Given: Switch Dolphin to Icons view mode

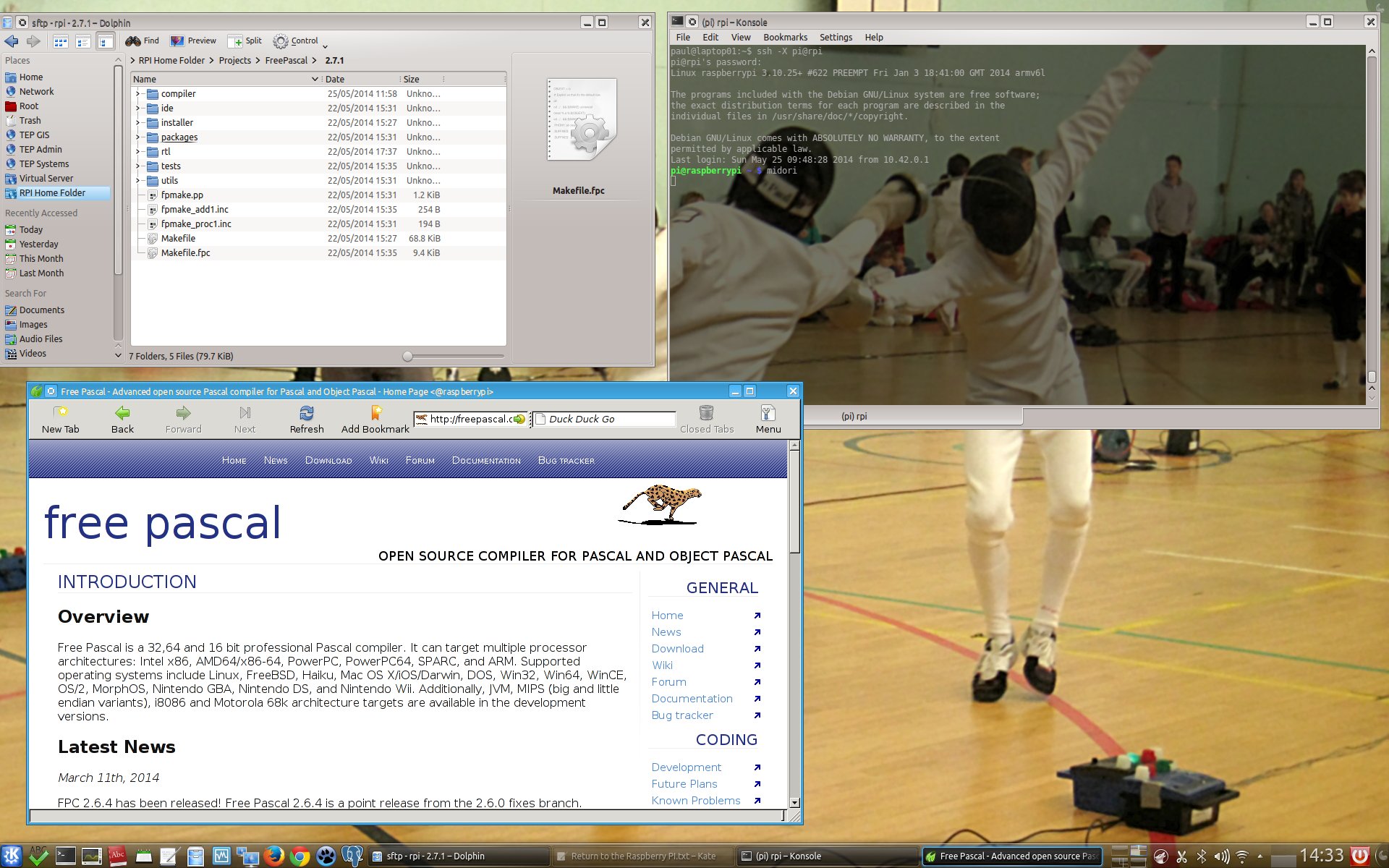Looking at the screenshot, I should 61,41.
